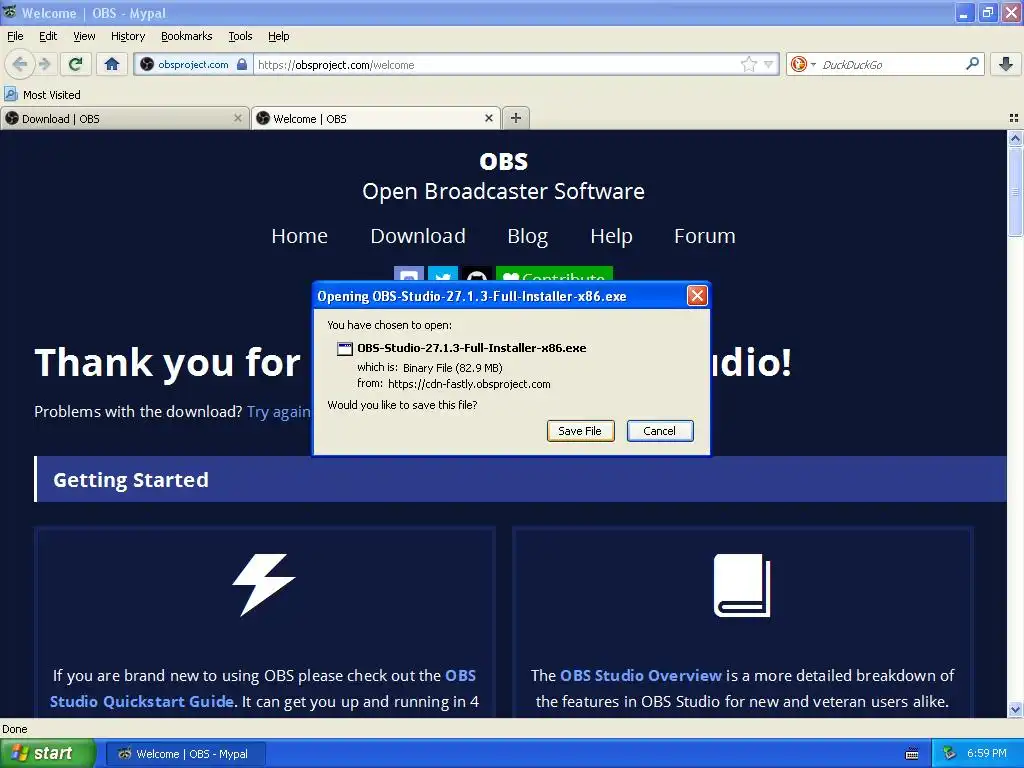Click the 6:59 PM clock

pos(987,754)
